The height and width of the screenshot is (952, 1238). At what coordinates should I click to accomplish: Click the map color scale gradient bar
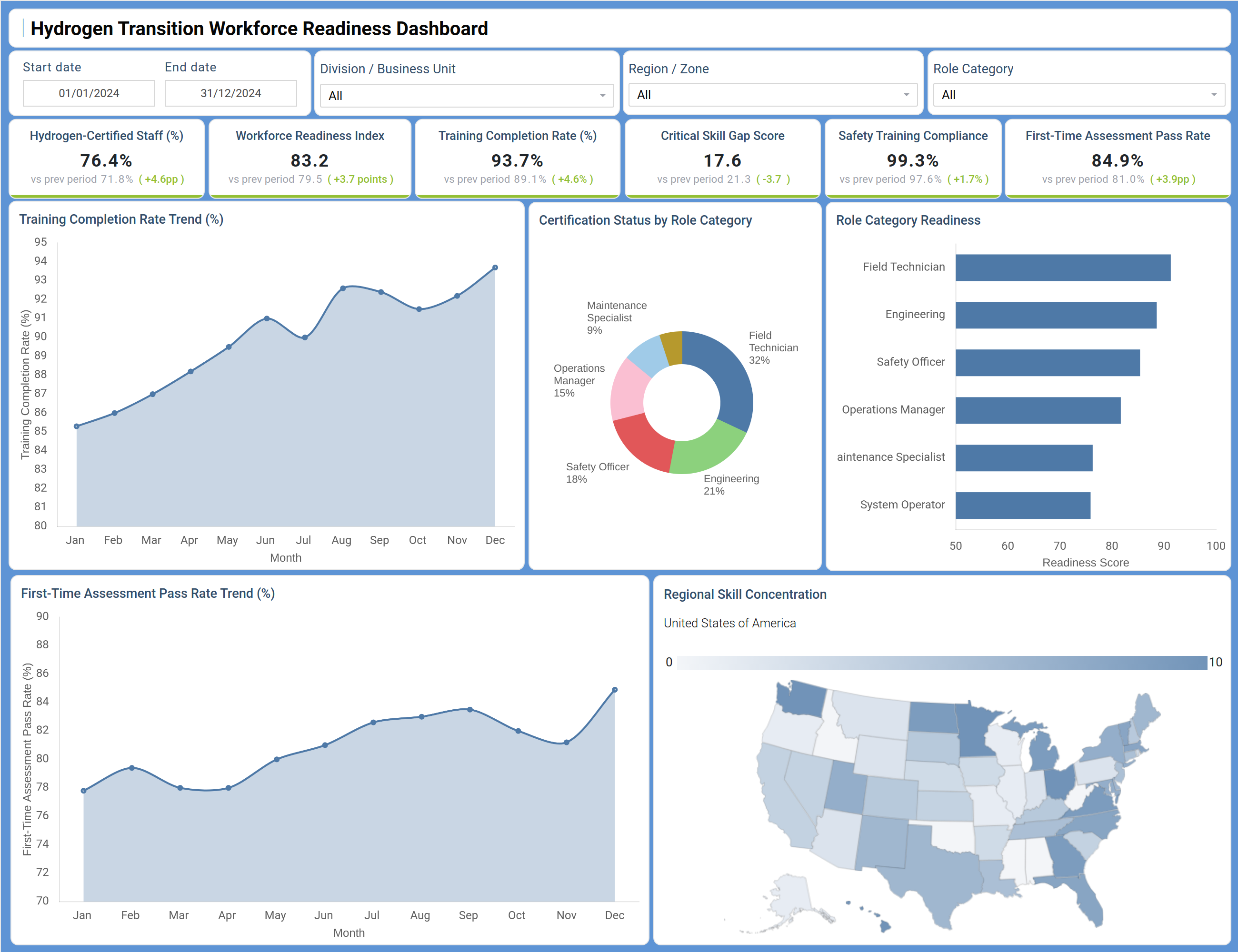click(942, 663)
